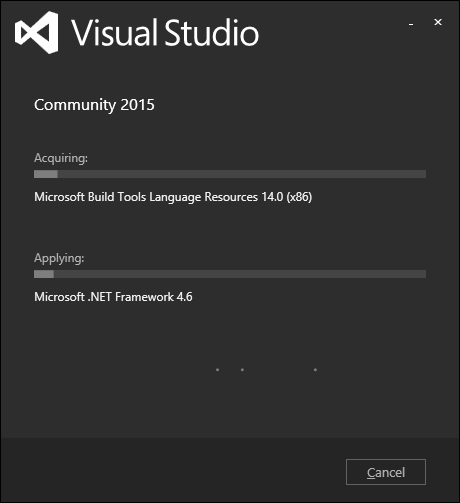460x503 pixels.
Task: Select the 'Community 2015' edition text
Action: pyautogui.click(x=94, y=105)
